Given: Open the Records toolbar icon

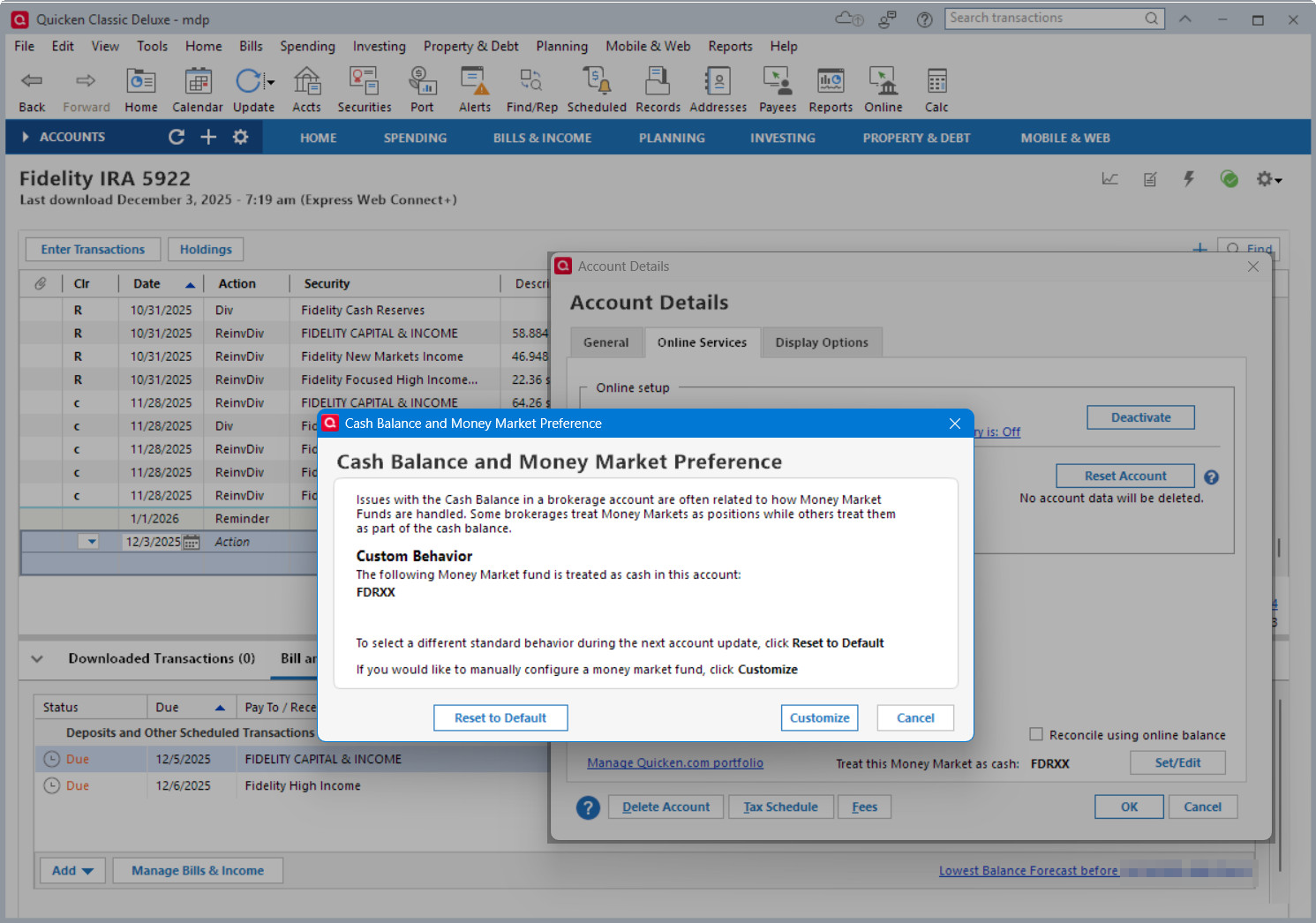Looking at the screenshot, I should click(x=658, y=81).
